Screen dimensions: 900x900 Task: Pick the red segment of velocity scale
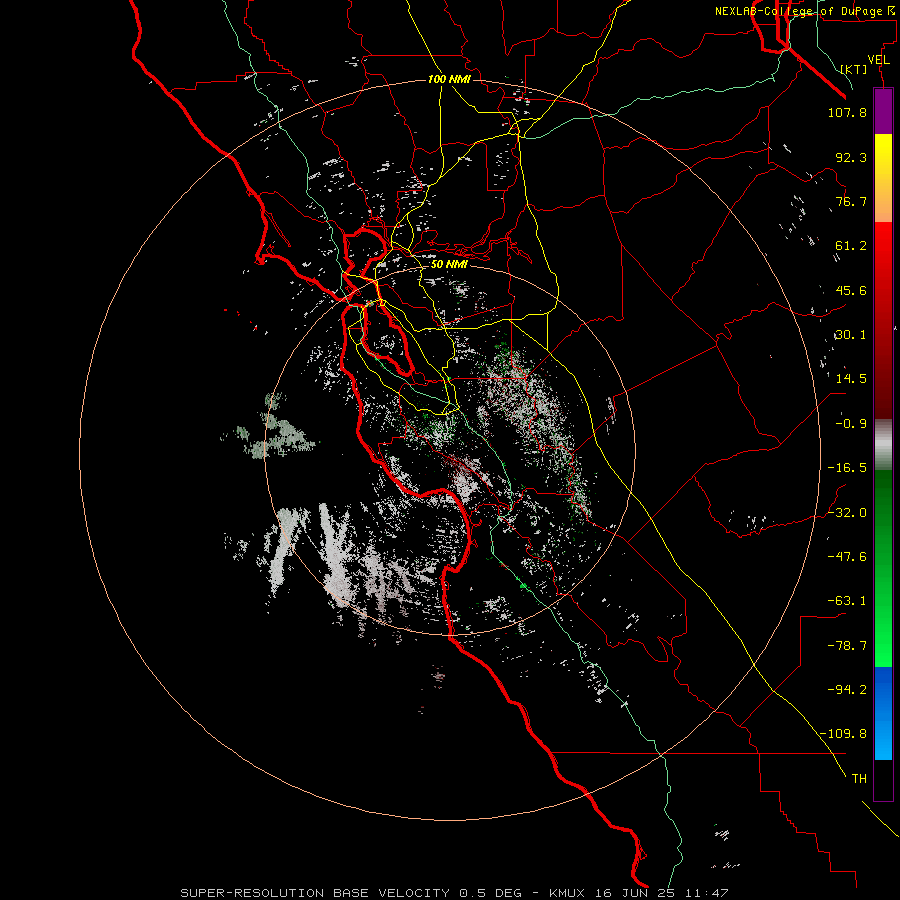pyautogui.click(x=883, y=320)
